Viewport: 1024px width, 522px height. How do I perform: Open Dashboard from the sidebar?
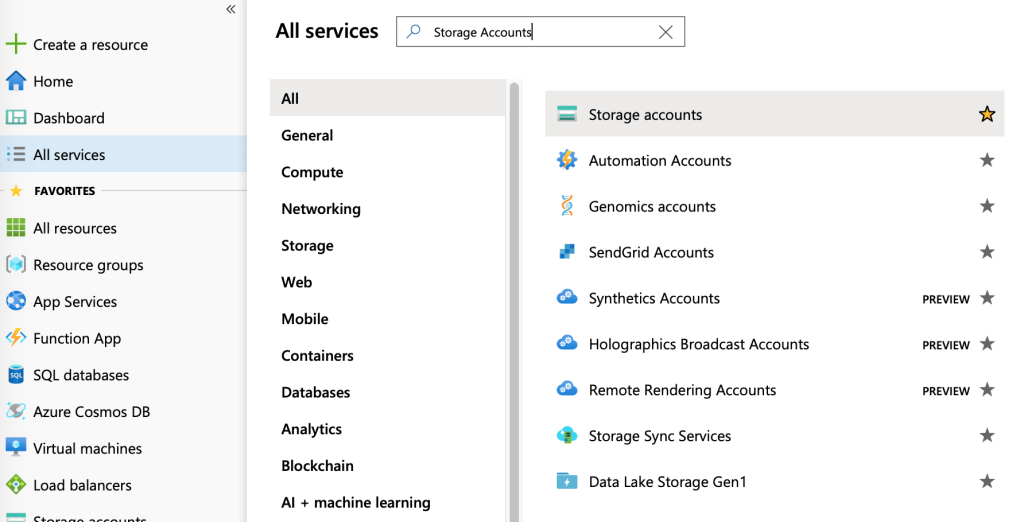coord(69,118)
